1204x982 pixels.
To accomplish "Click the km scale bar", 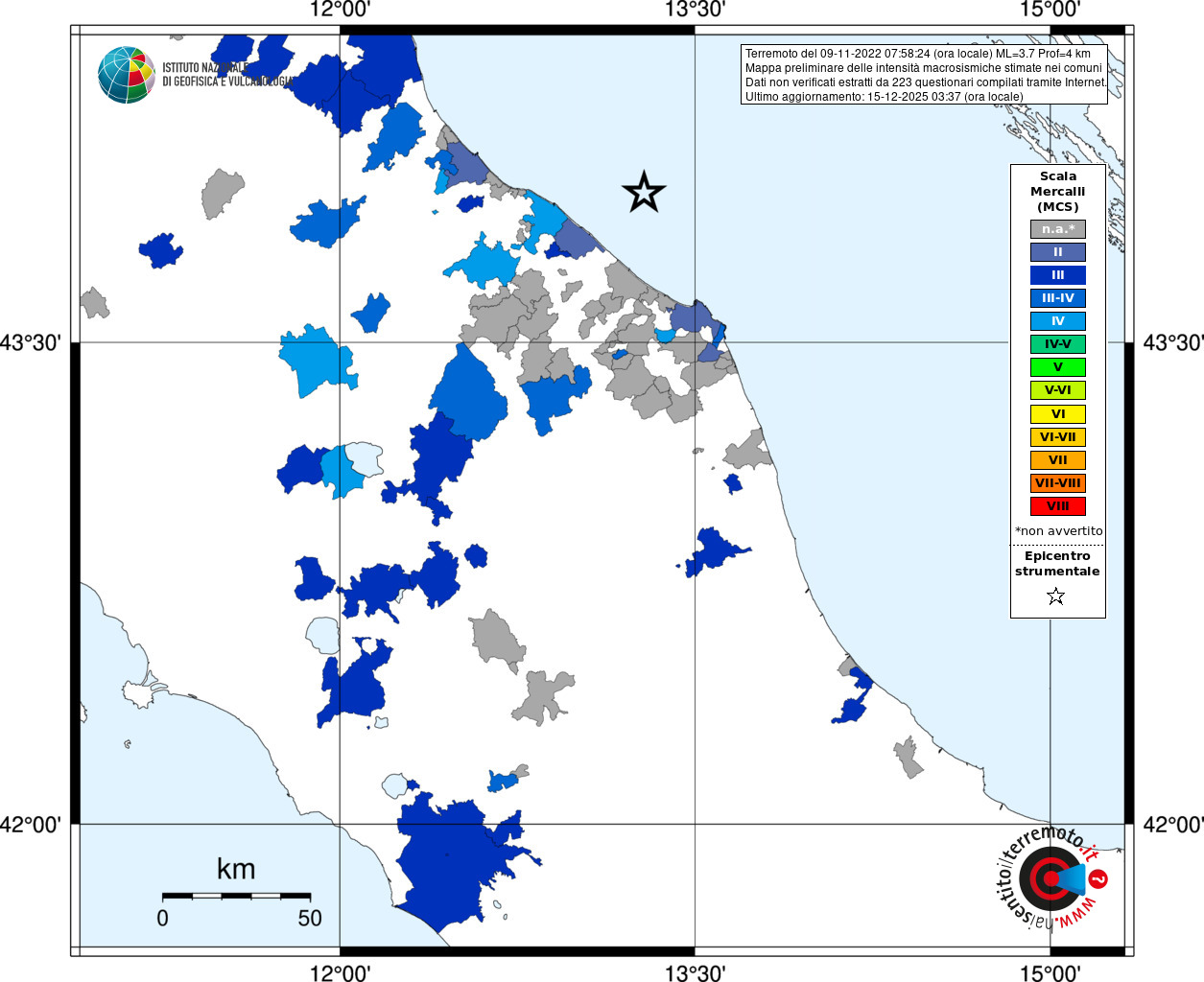I will coord(236,896).
